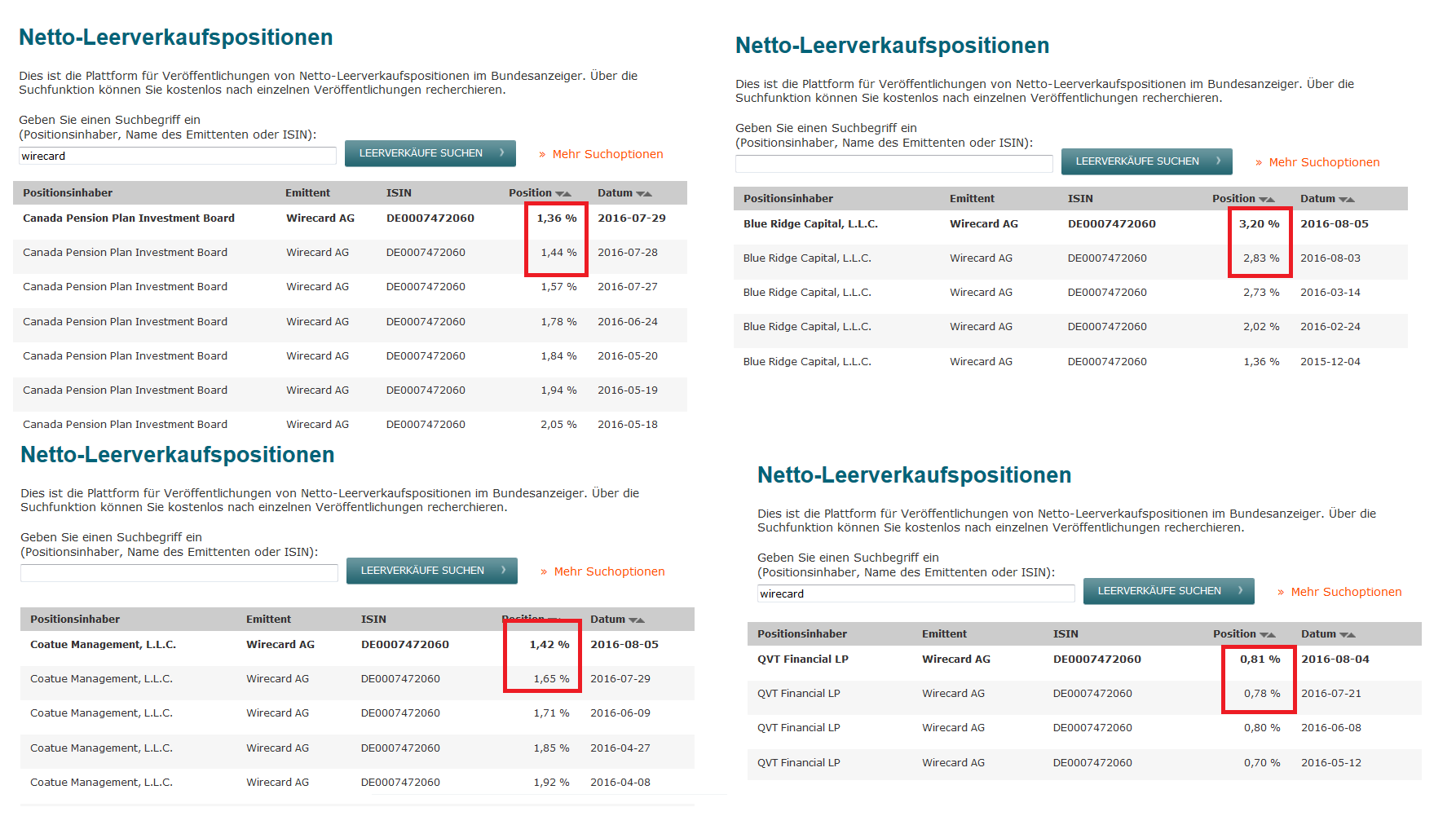
Task: Sort Position column ascending in Canada Pension table
Action: click(567, 192)
